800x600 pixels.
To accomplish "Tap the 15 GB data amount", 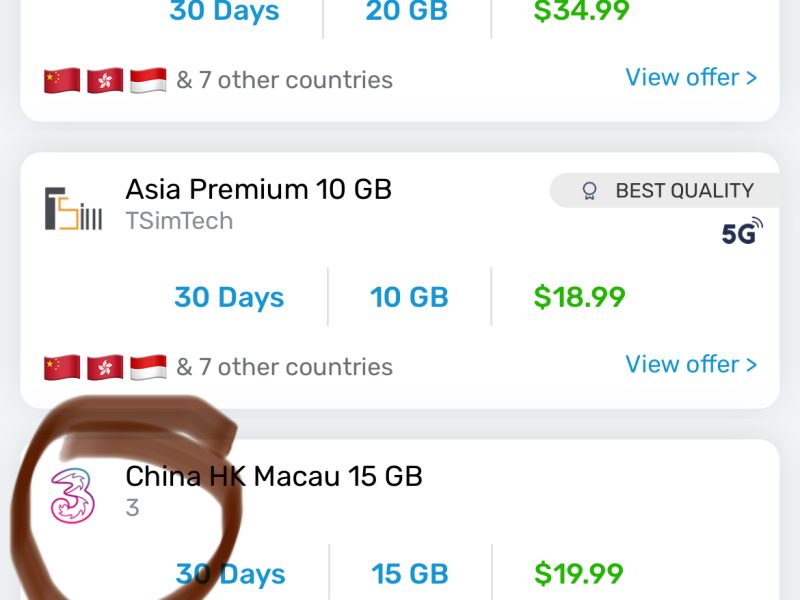I will [409, 574].
